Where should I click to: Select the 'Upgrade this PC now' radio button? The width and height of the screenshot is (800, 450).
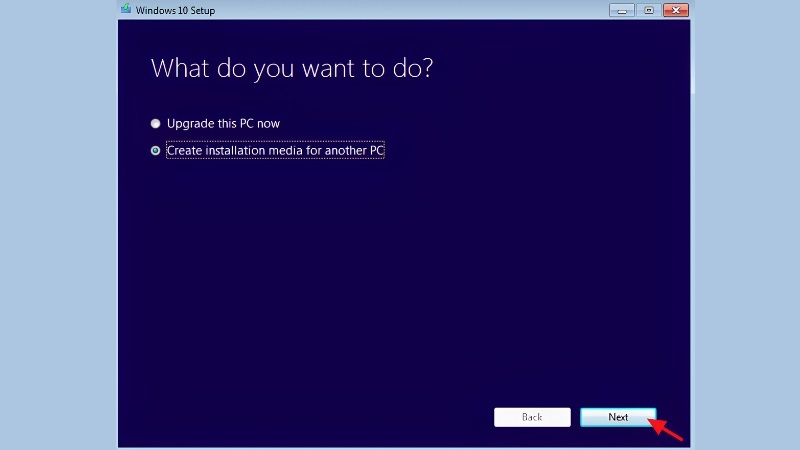[x=156, y=123]
